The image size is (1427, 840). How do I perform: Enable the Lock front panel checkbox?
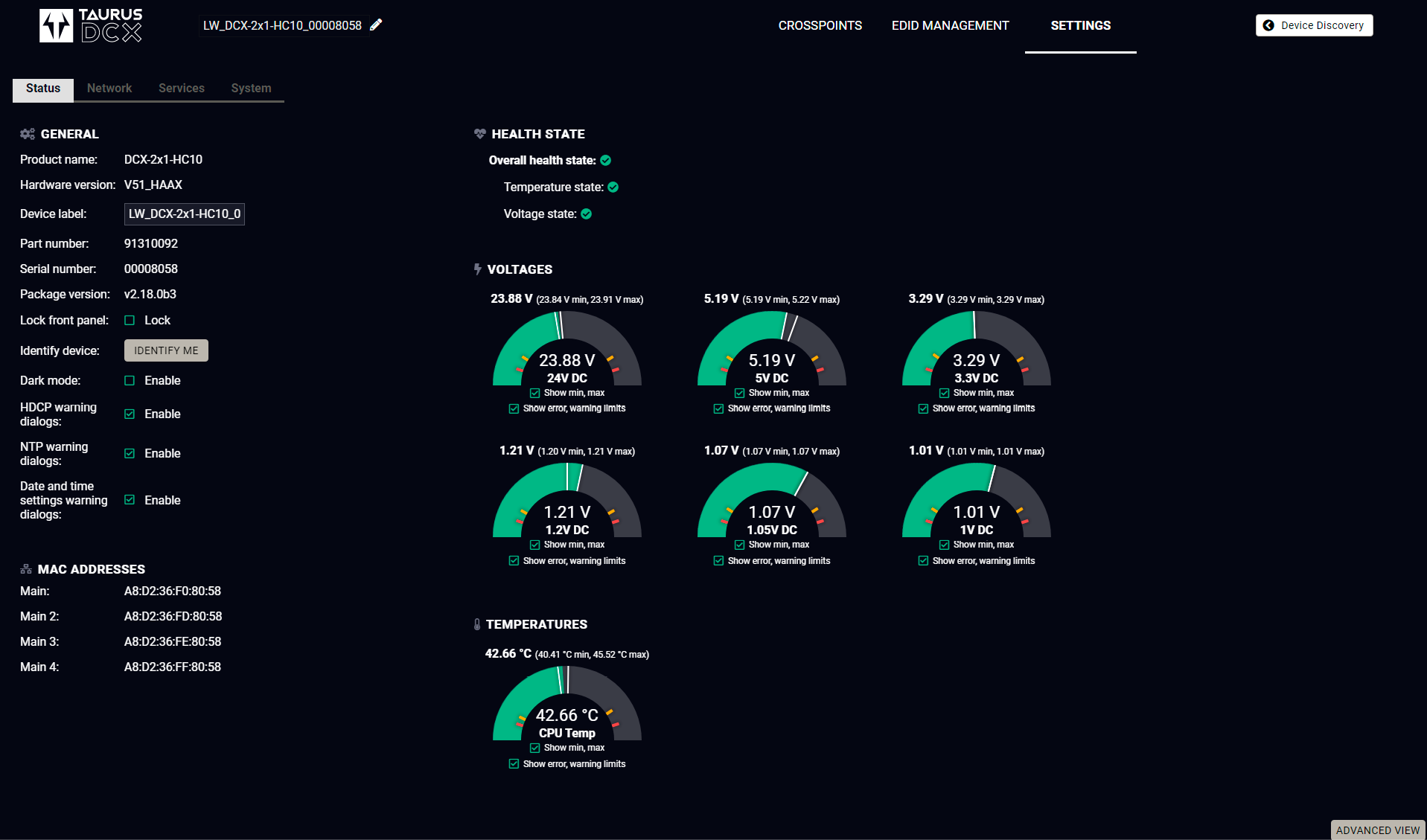point(130,320)
